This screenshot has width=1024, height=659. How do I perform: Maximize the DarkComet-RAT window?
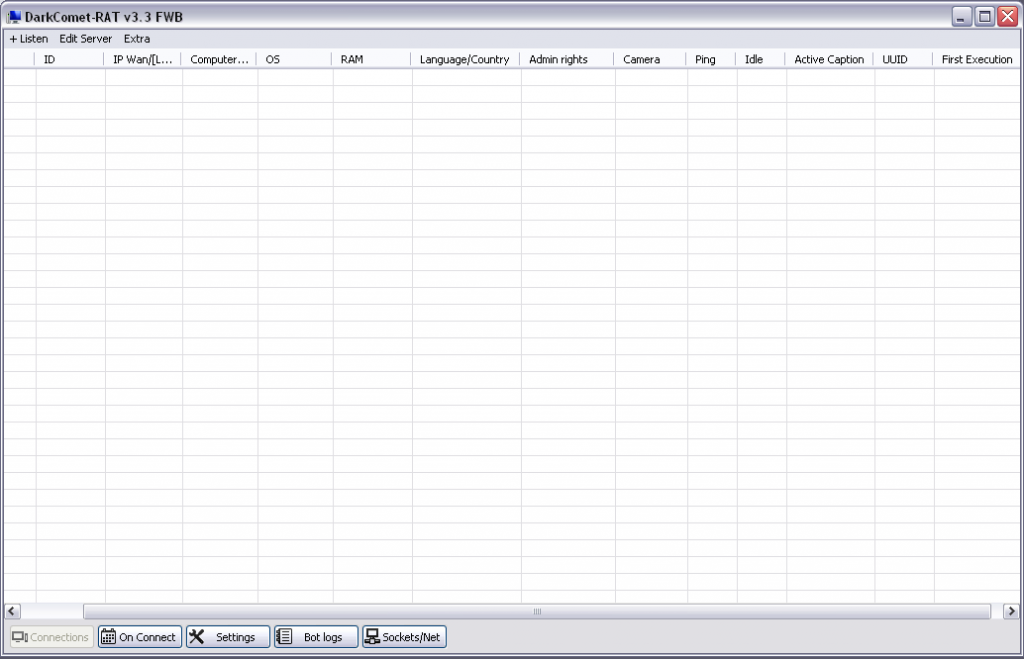coord(985,16)
